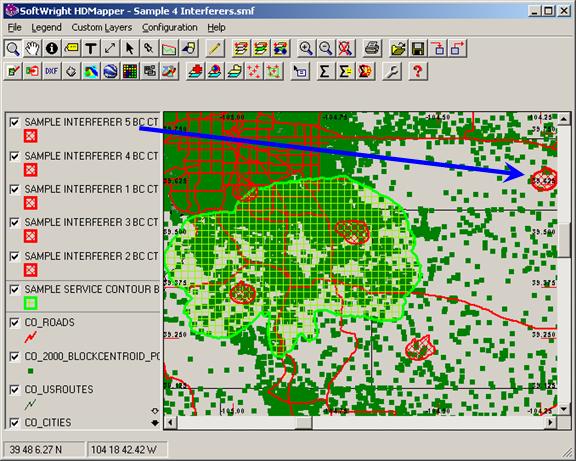Click map vertical scrollbar down arrow

[564, 409]
